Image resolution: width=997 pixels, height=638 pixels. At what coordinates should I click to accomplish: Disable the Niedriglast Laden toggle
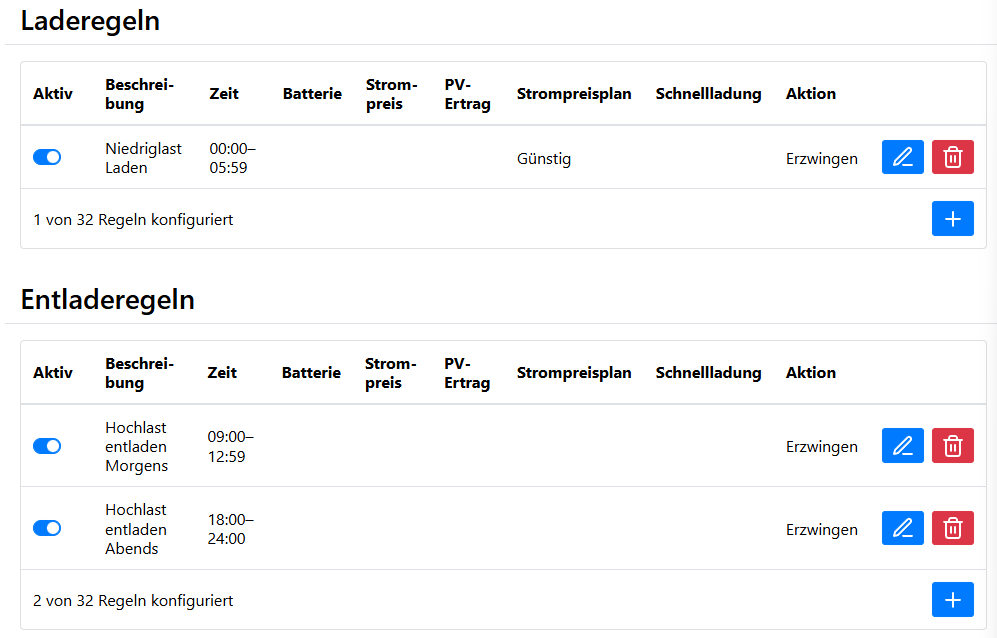(47, 157)
